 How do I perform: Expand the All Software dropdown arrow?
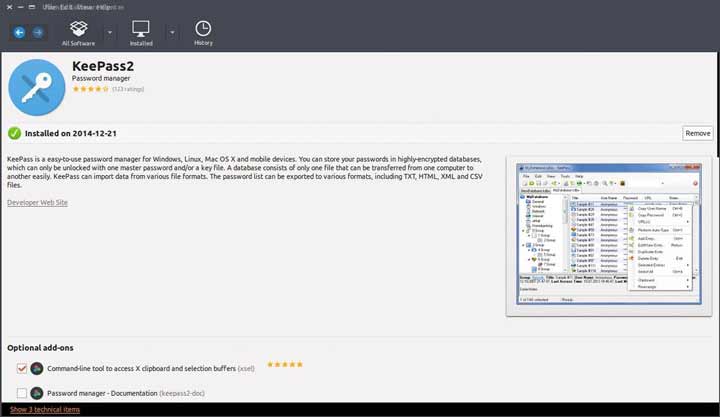point(110,33)
